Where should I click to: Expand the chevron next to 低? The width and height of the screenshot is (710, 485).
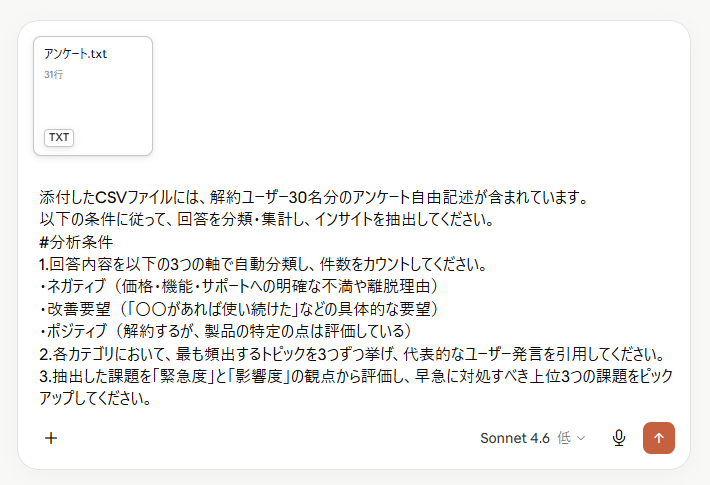581,438
